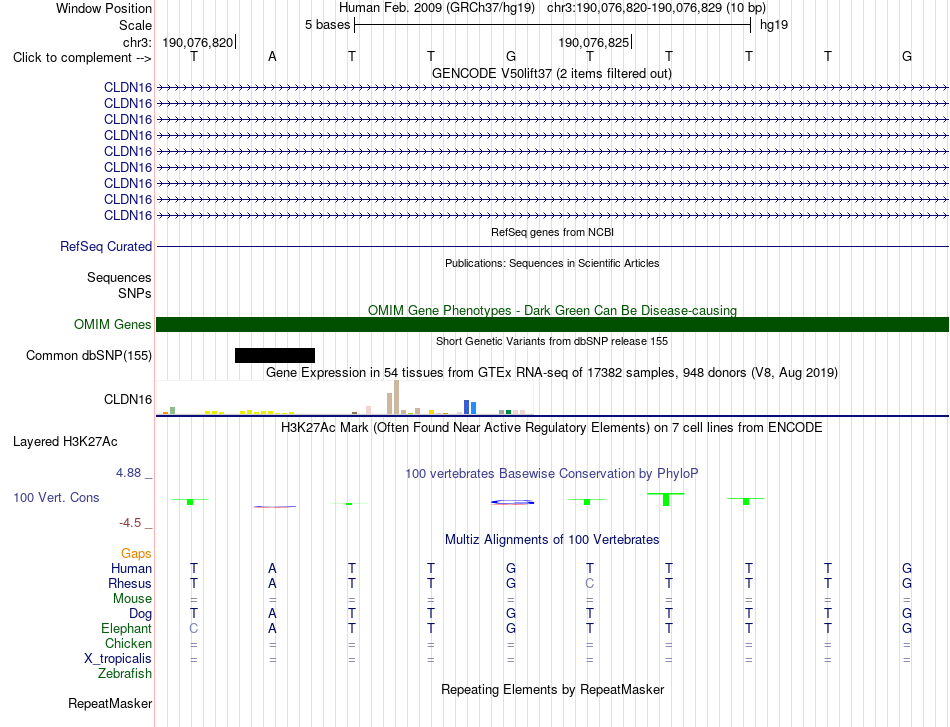This screenshot has width=950, height=727.
Task: Click the Human species label
Action: (x=131, y=568)
